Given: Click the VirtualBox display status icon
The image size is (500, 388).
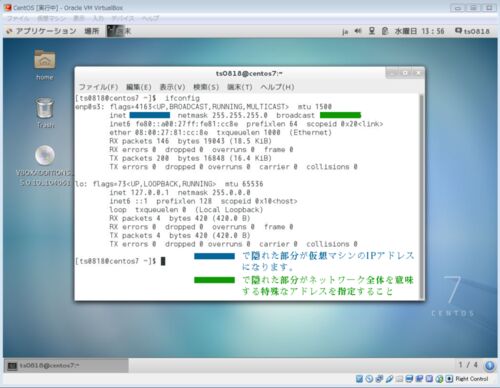Looking at the screenshot, I should [409, 379].
